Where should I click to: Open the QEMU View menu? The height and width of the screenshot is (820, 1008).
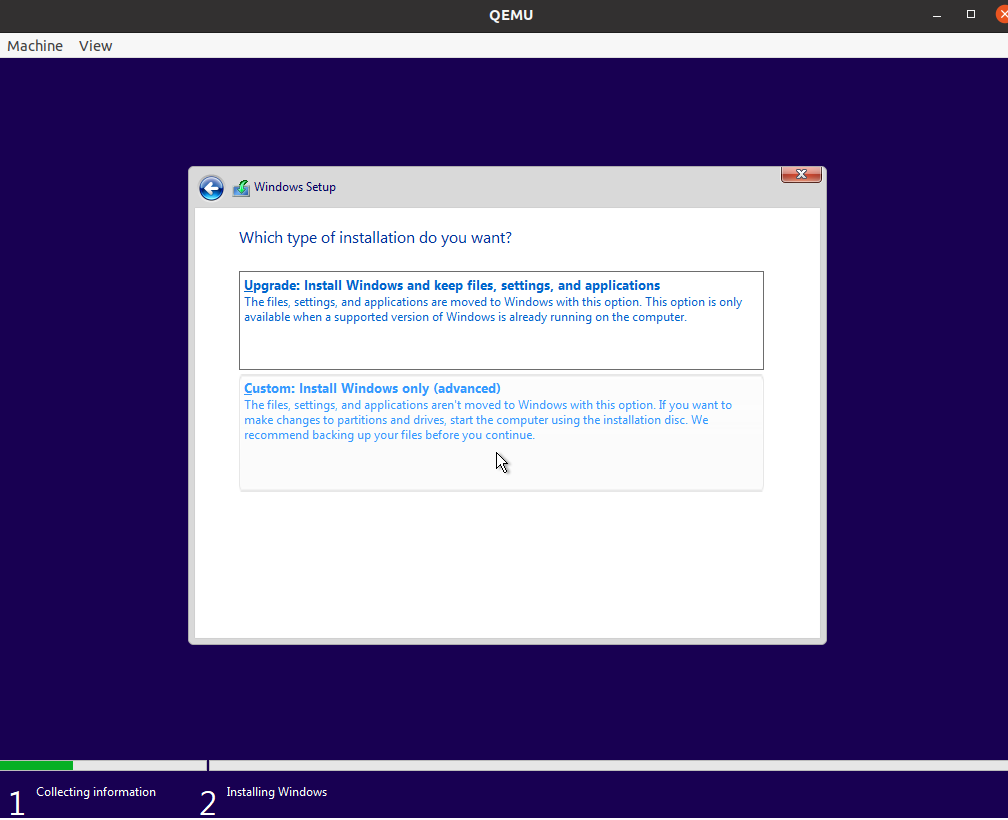95,46
